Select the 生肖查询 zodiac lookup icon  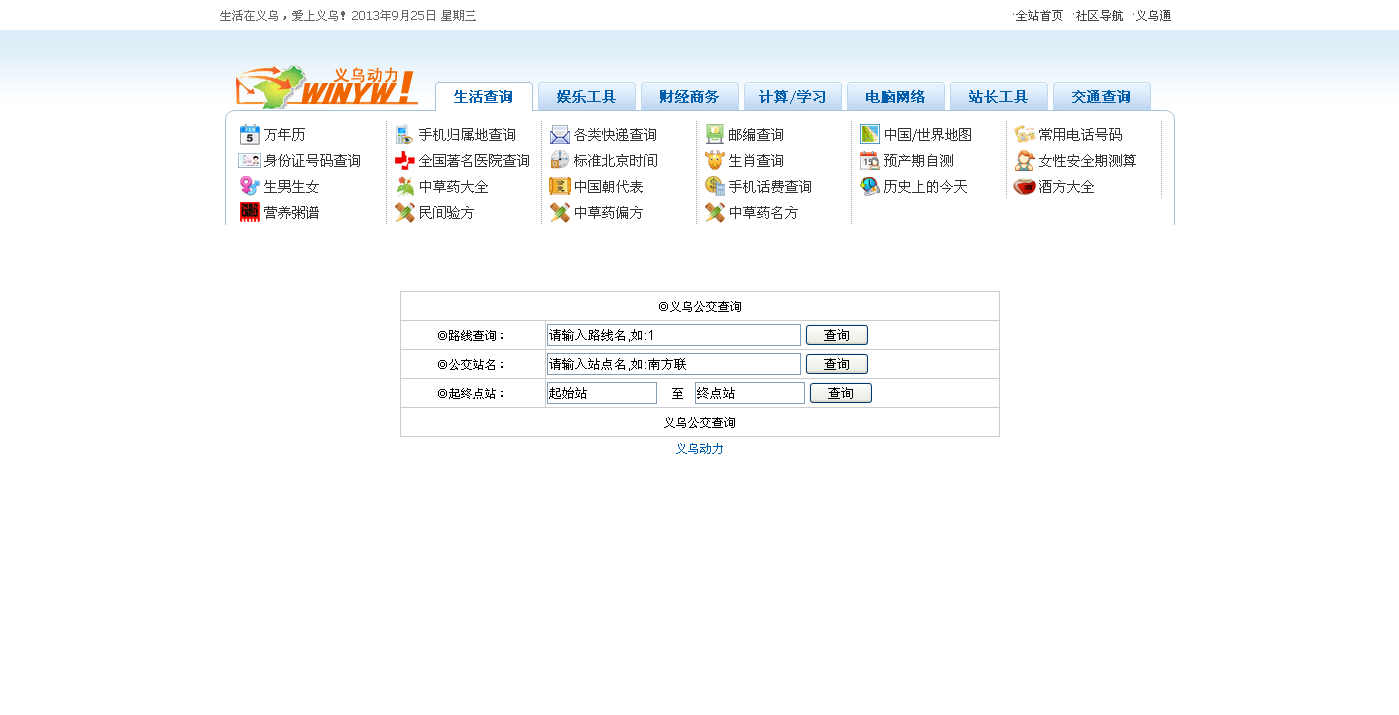point(756,160)
